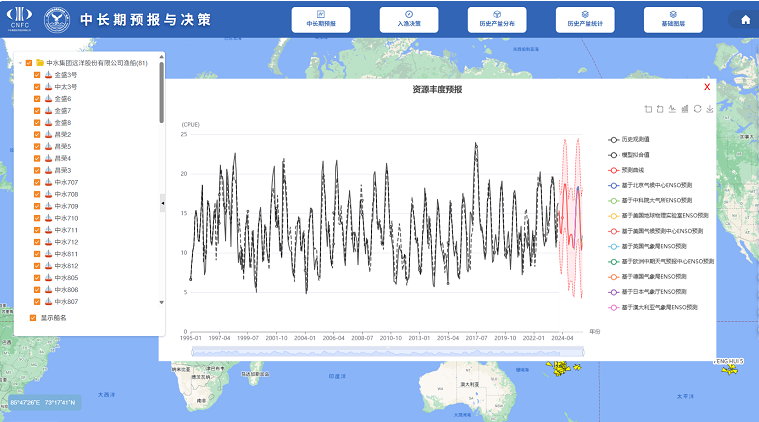Click vessel list scroll-down arrow
The image size is (759, 422).
tap(162, 301)
